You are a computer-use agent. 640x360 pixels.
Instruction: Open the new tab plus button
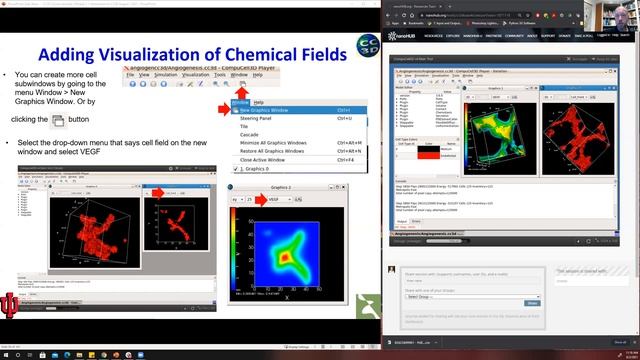pyautogui.click(x=449, y=7)
